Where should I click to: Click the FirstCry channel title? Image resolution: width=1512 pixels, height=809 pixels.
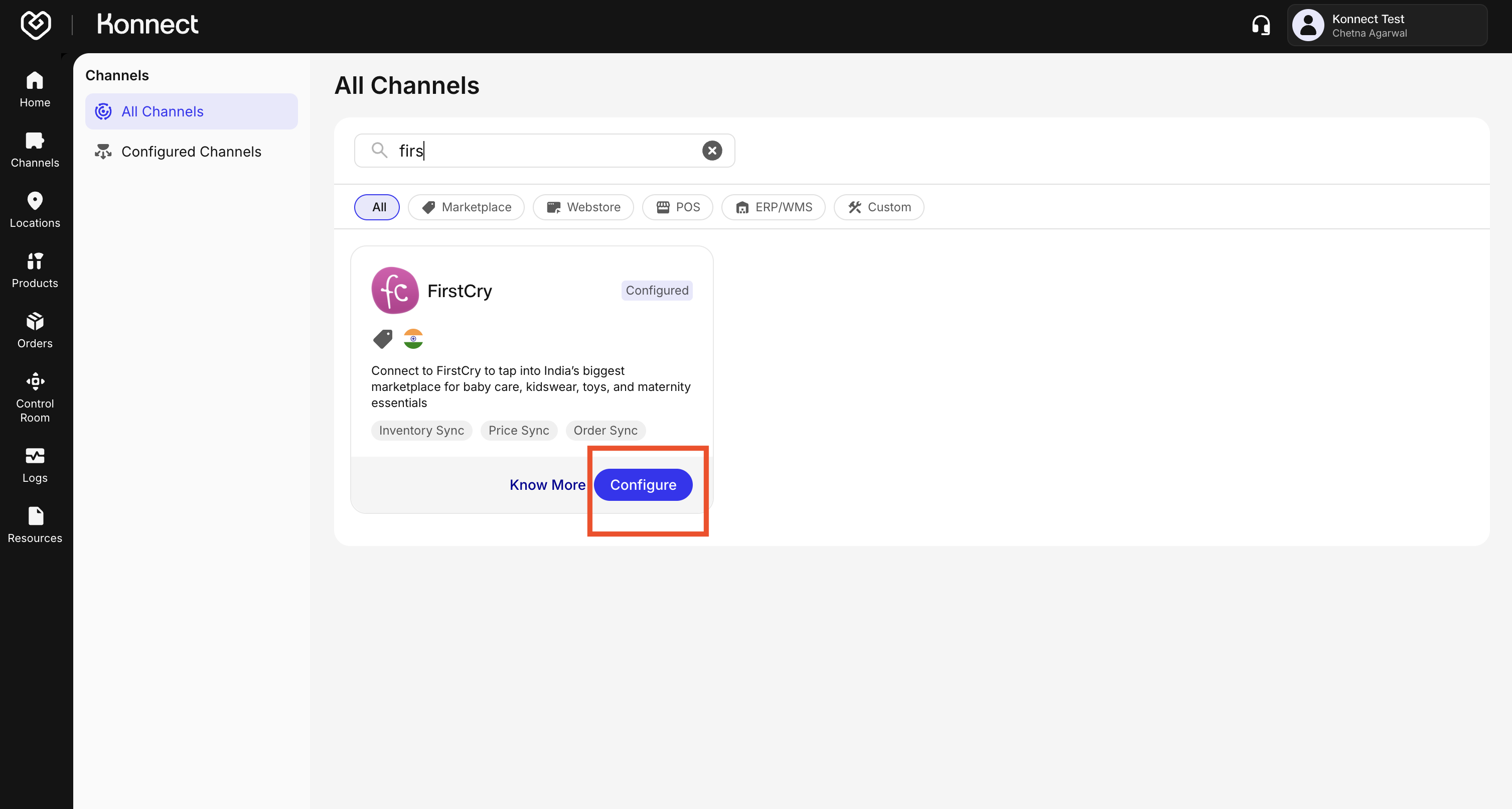[x=460, y=291]
